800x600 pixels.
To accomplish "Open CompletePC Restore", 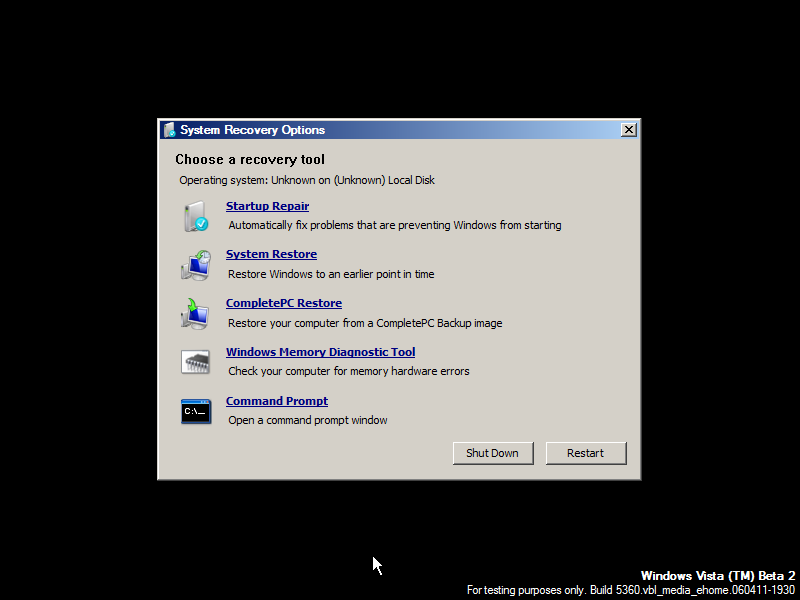I will [283, 303].
